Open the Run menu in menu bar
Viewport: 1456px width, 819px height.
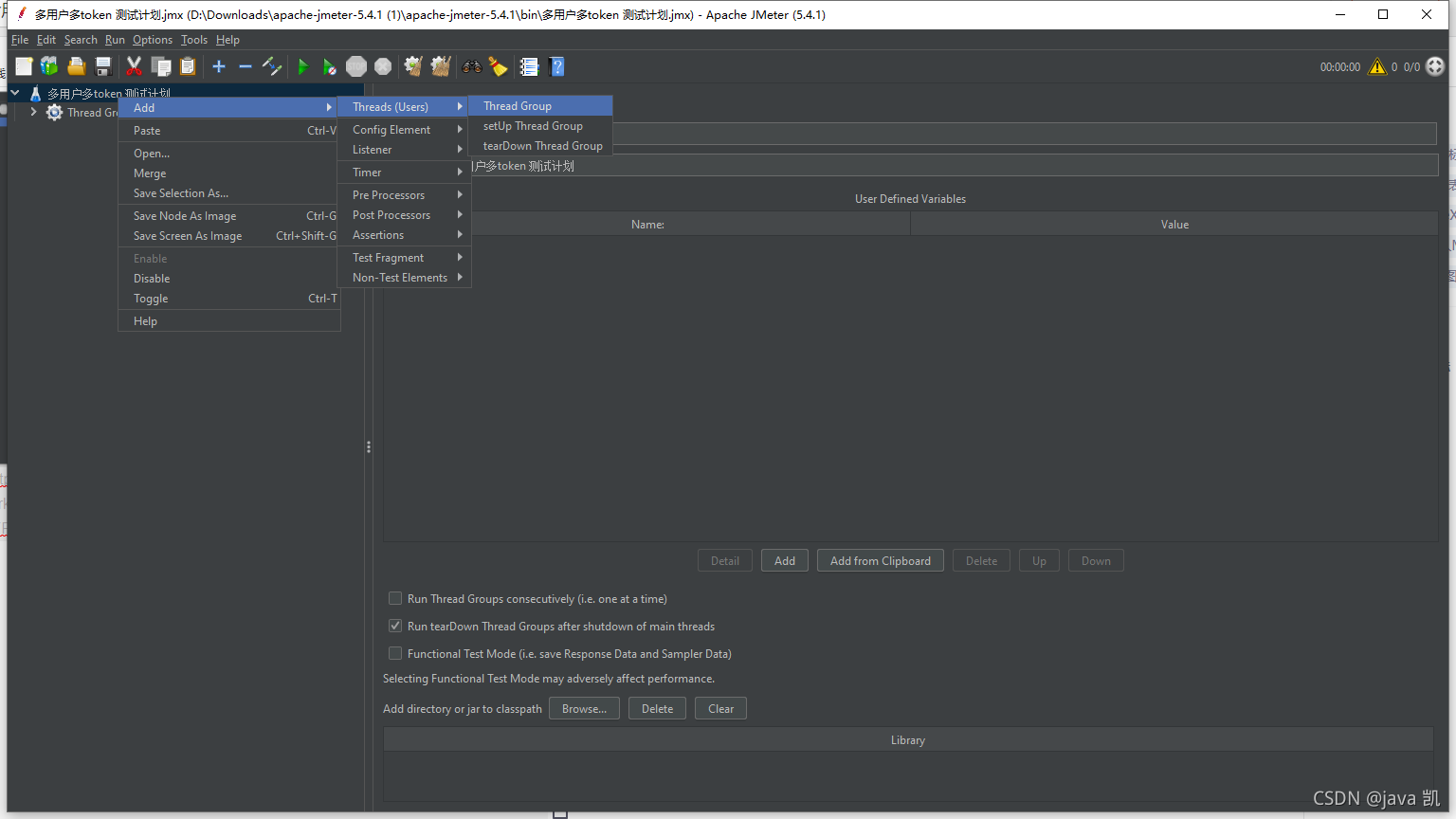point(115,40)
